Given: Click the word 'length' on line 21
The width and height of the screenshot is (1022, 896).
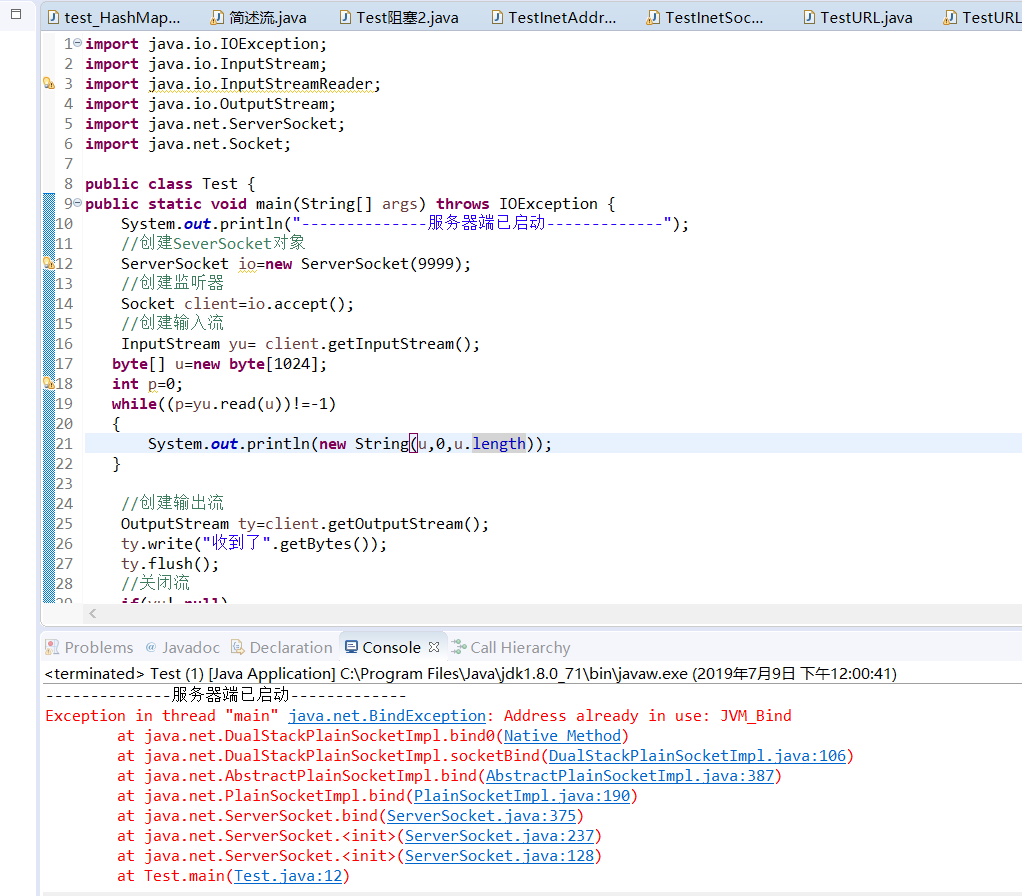Looking at the screenshot, I should coord(499,444).
